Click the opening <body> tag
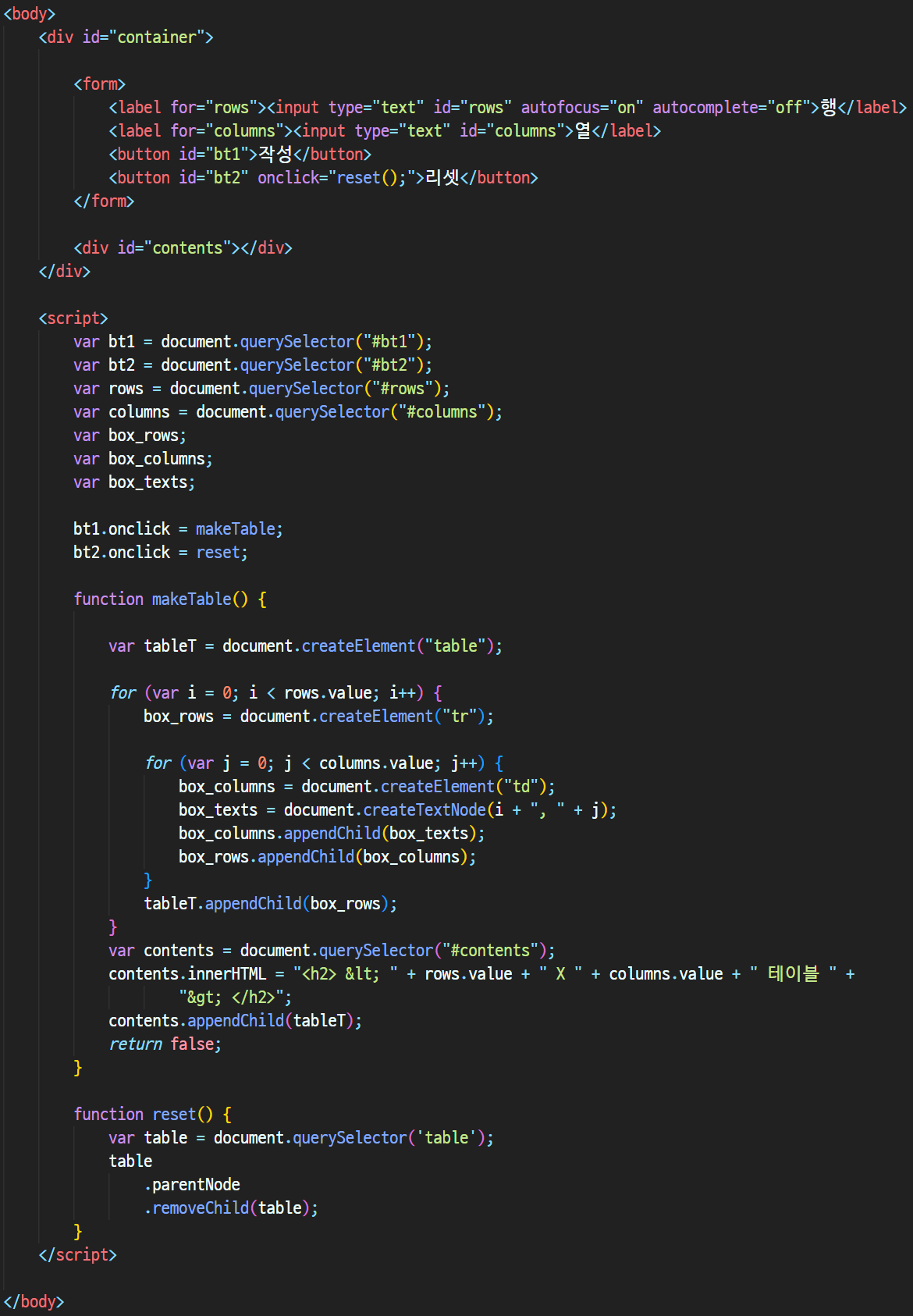This screenshot has width=913, height=1316. (30, 14)
